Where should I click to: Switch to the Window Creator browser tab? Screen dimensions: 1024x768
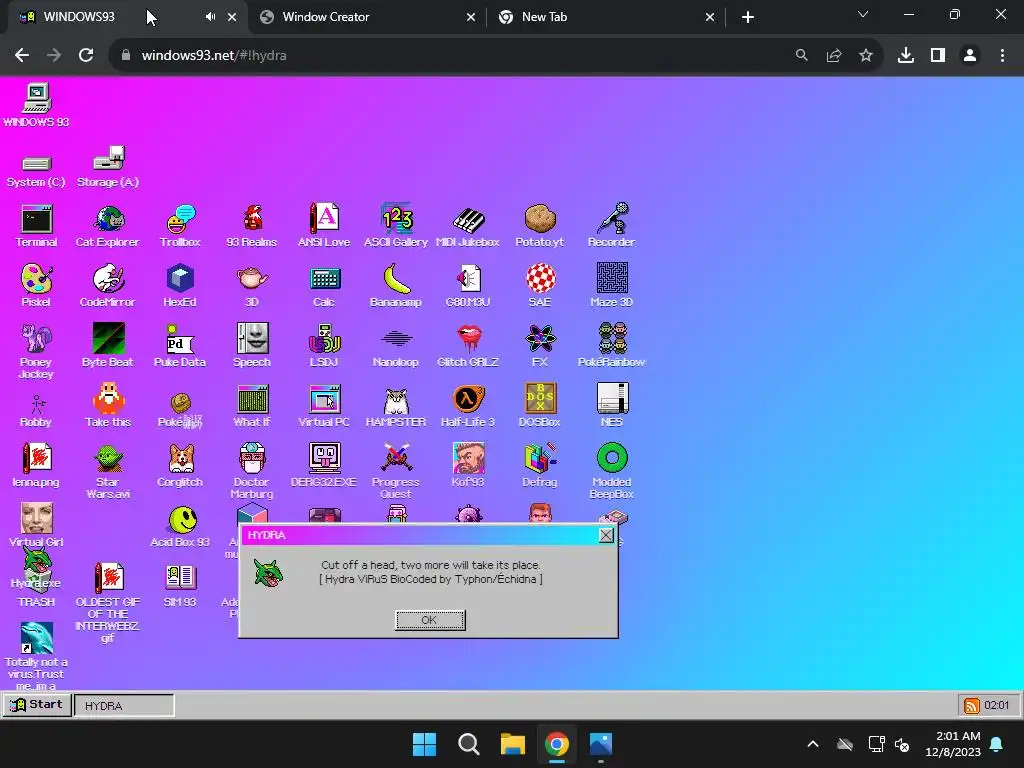click(368, 17)
